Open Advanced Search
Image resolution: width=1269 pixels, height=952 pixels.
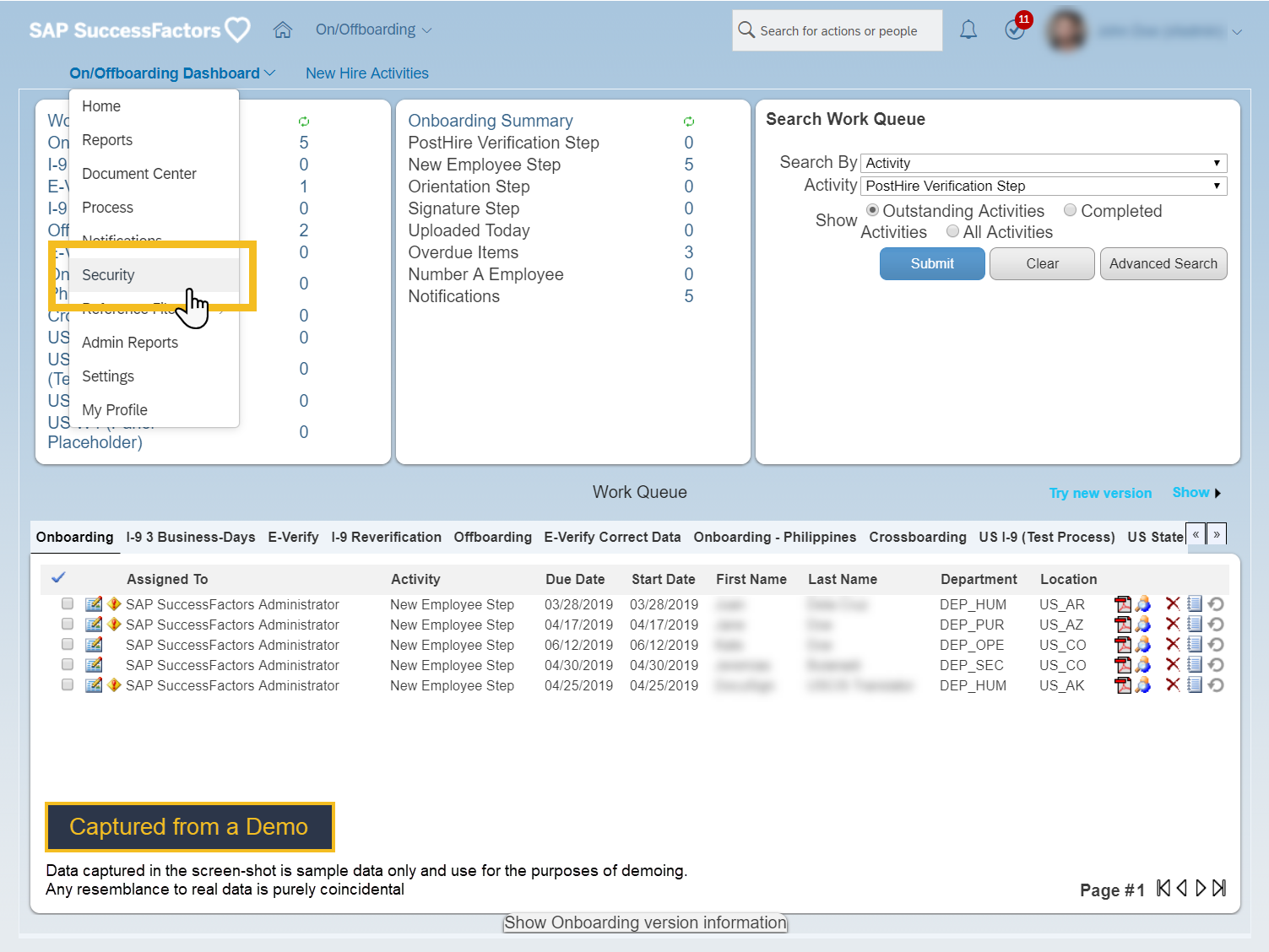1163,263
